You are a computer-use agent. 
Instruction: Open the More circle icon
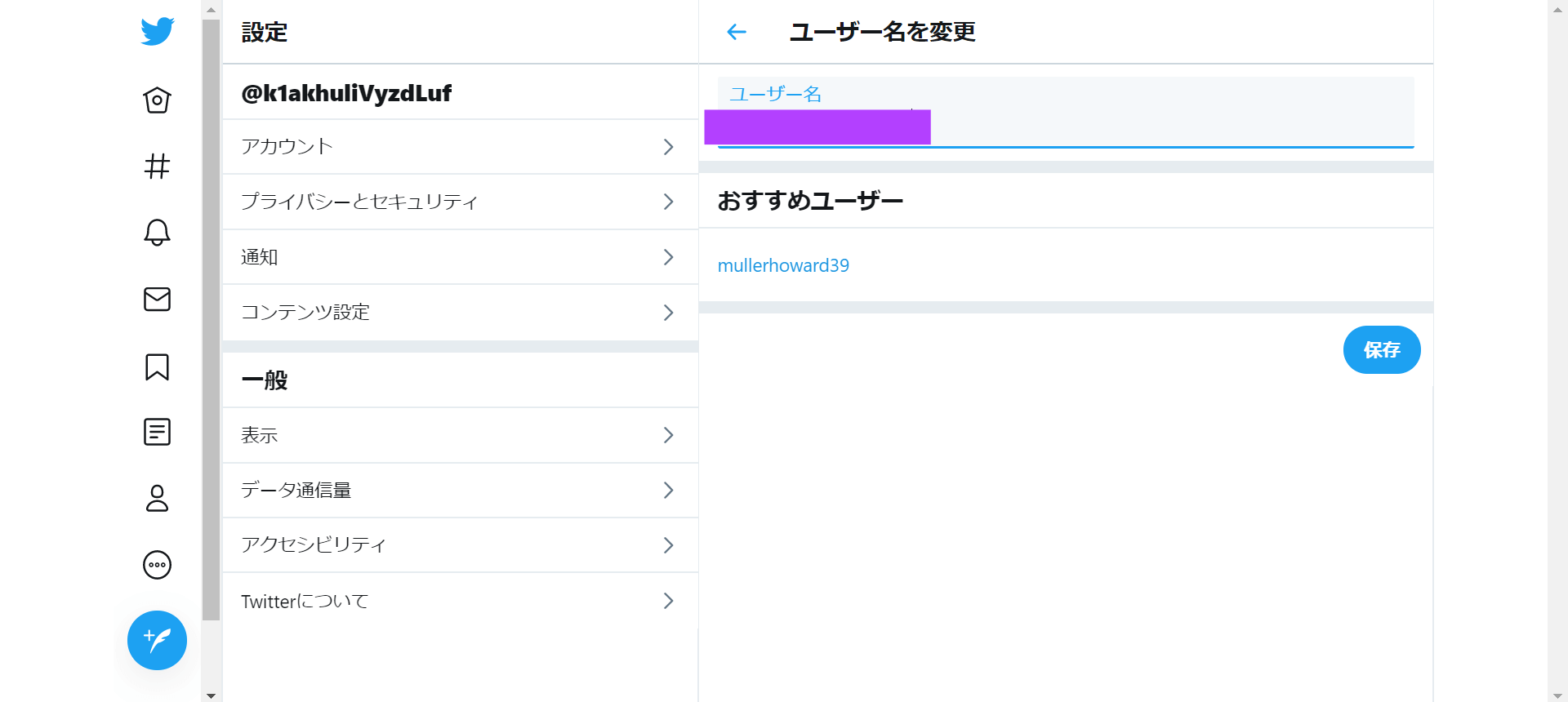pyautogui.click(x=157, y=565)
